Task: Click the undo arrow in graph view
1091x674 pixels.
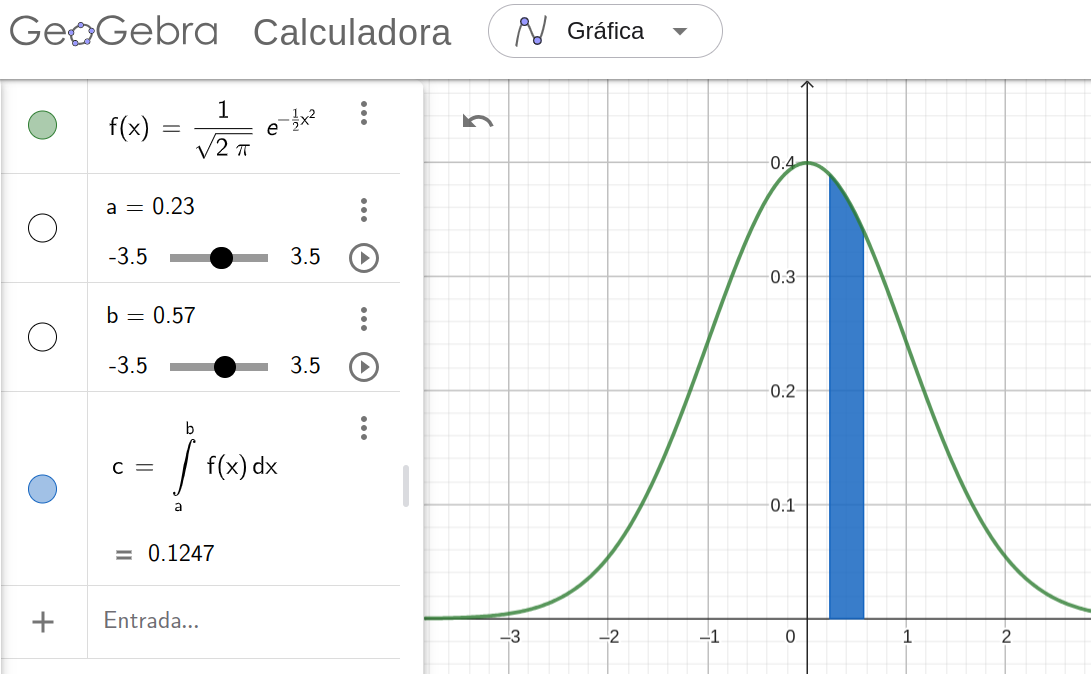Action: 477,122
